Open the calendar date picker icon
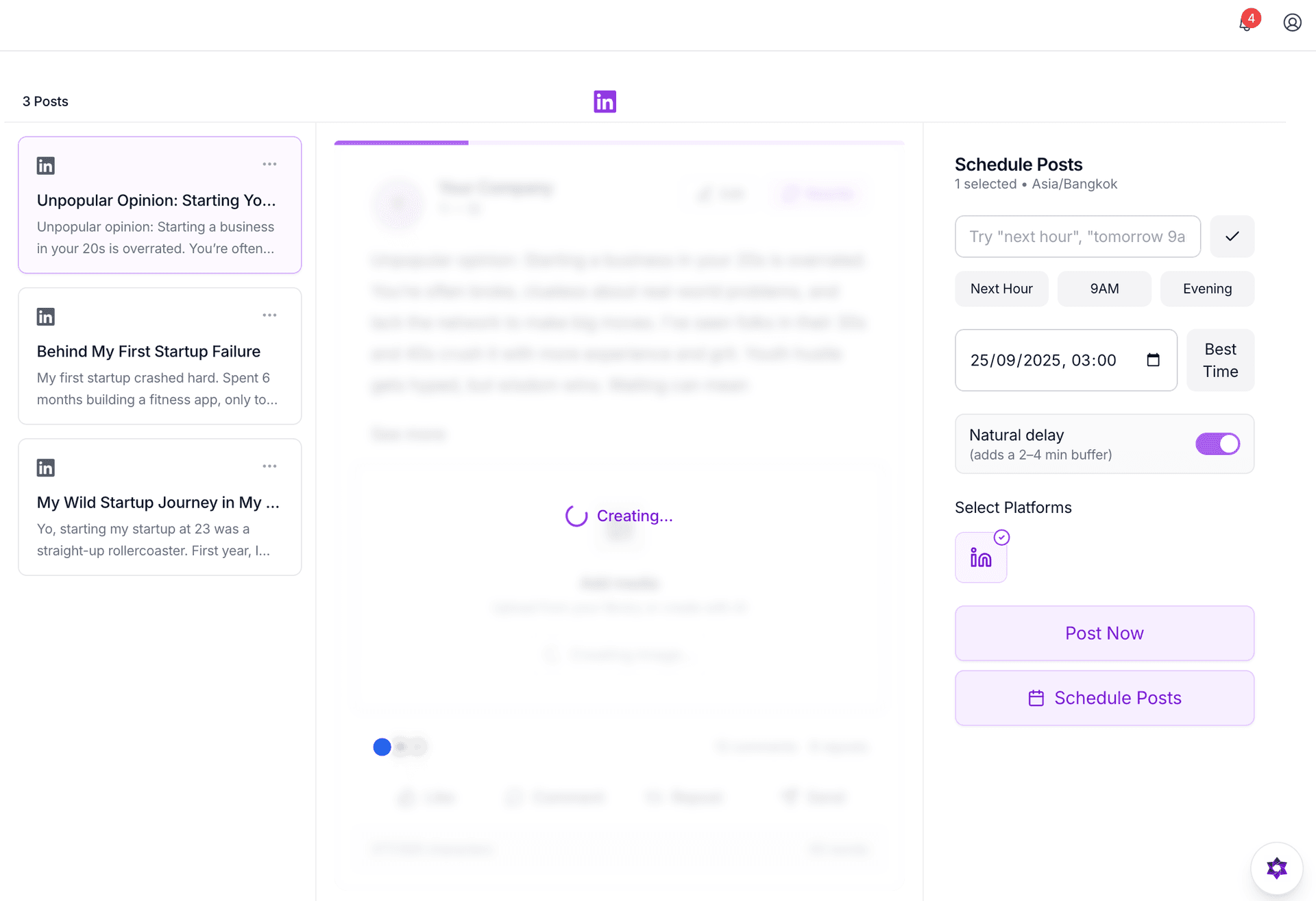This screenshot has width=1316, height=901. (1153, 360)
